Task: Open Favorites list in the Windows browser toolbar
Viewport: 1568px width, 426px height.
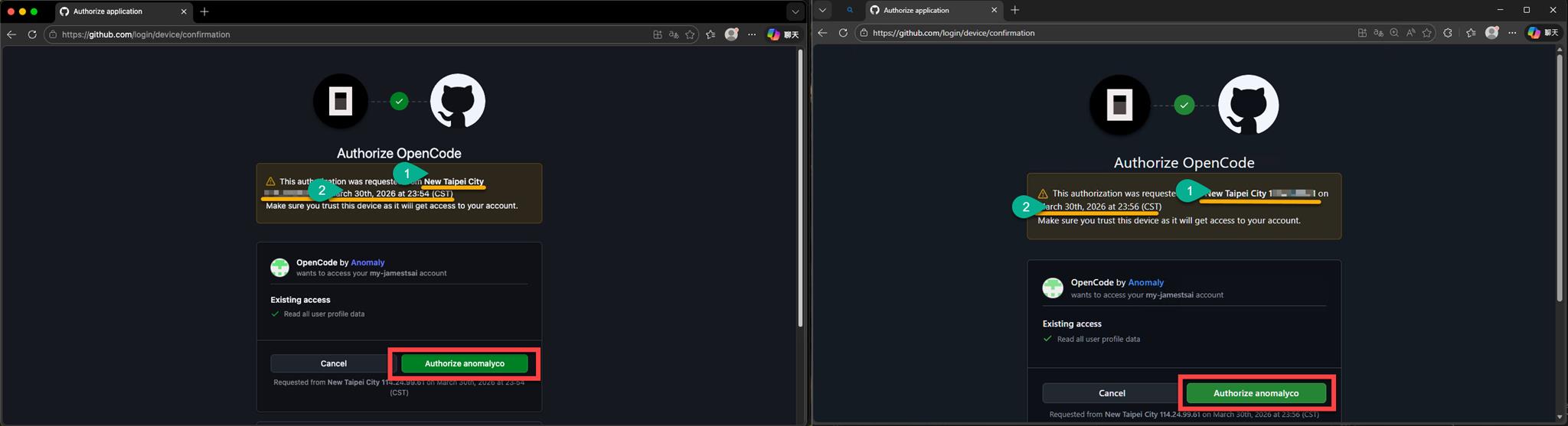Action: coord(1471,33)
